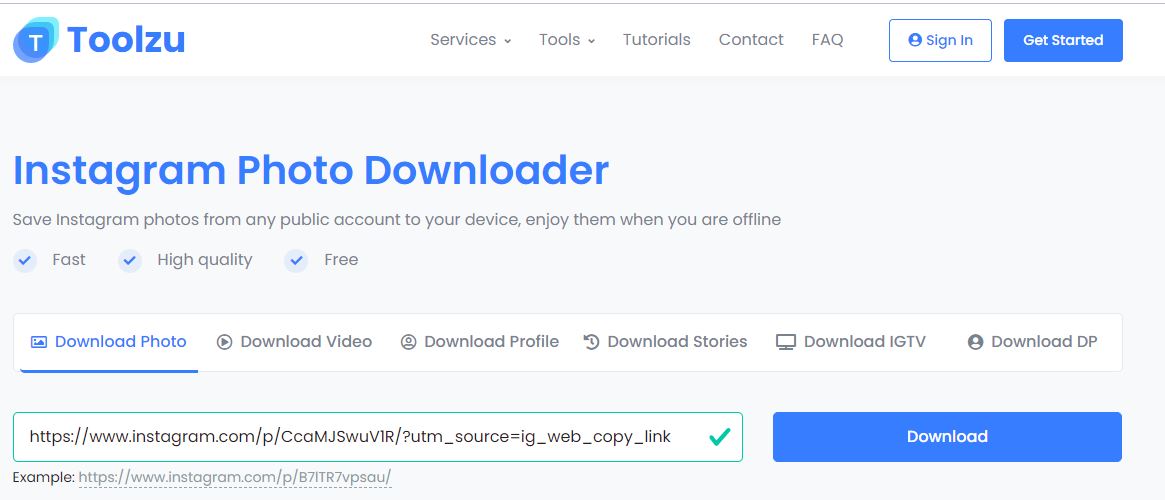The image size is (1165, 500).
Task: Click the monitor icon in Download IGTV
Action: (x=786, y=342)
